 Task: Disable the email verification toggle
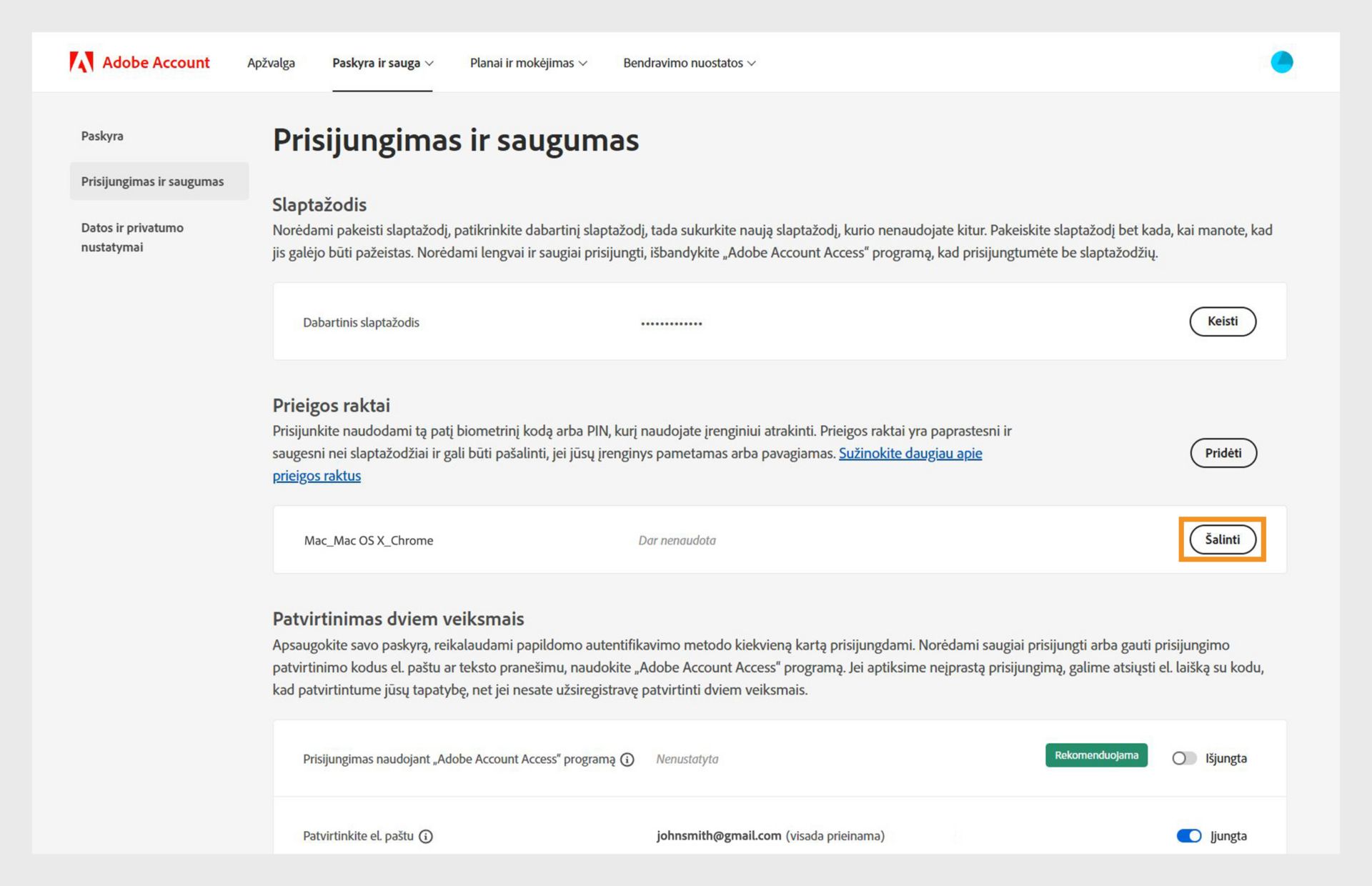point(1189,836)
